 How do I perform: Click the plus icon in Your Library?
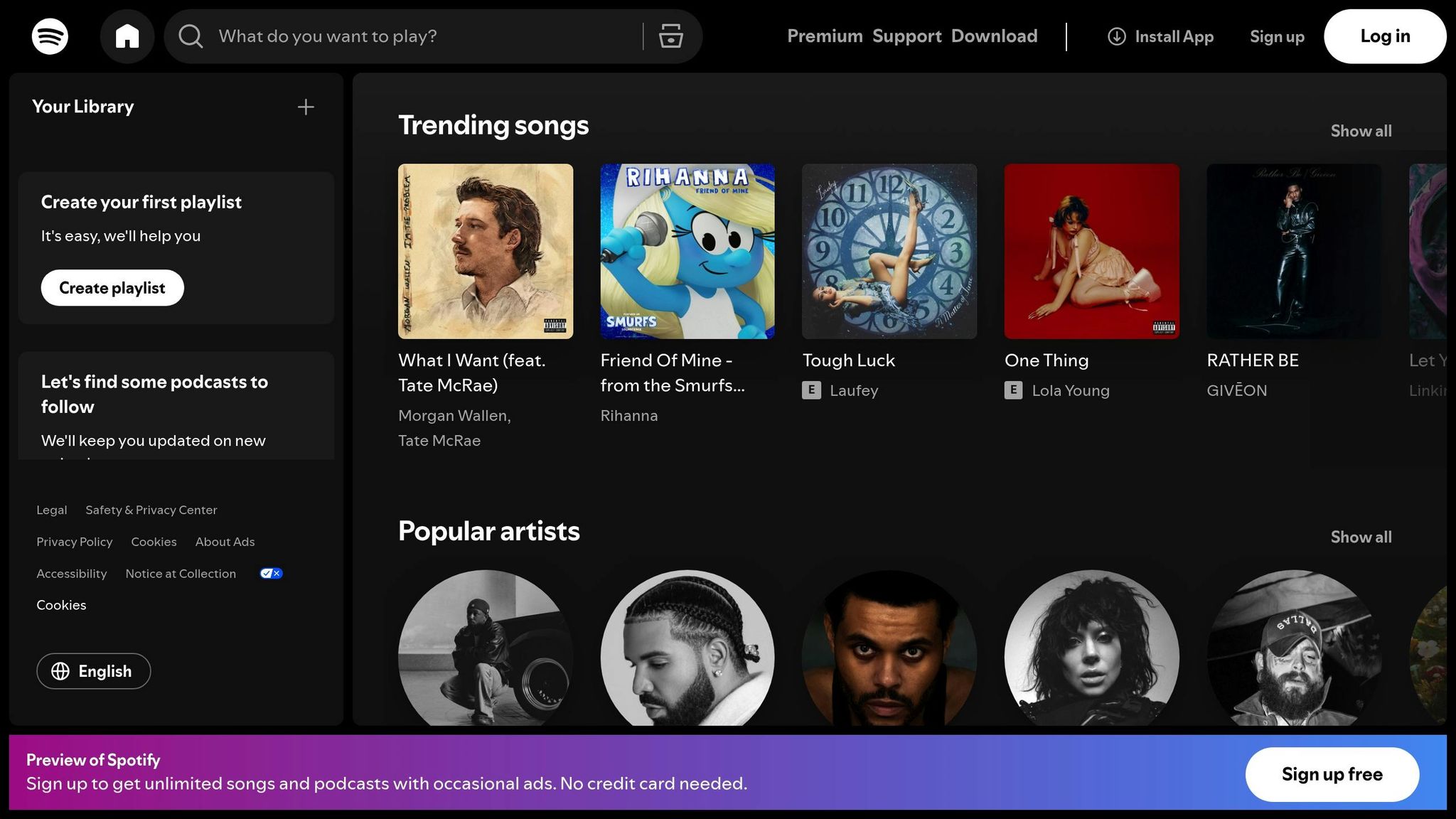(x=306, y=107)
